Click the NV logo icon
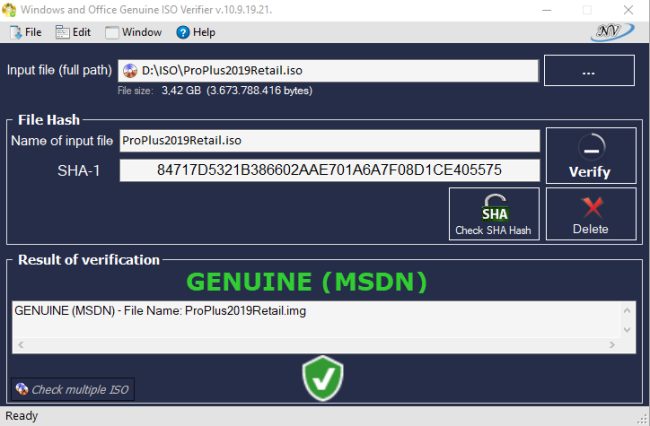Viewport: 650px width, 426px height. [x=612, y=31]
